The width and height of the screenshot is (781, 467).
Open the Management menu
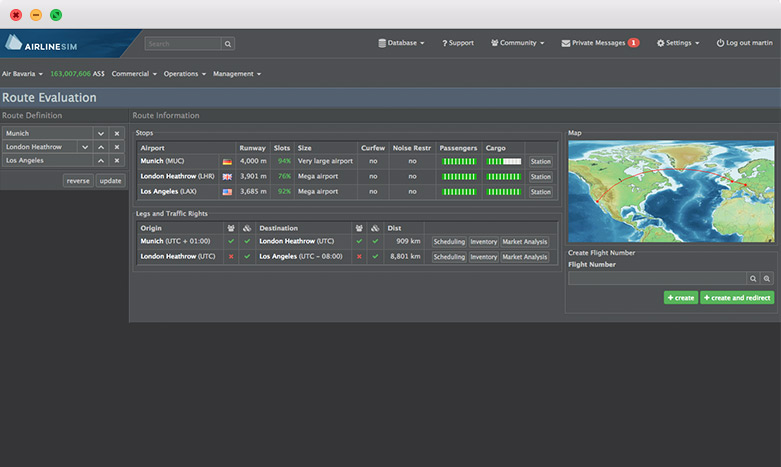[237, 74]
